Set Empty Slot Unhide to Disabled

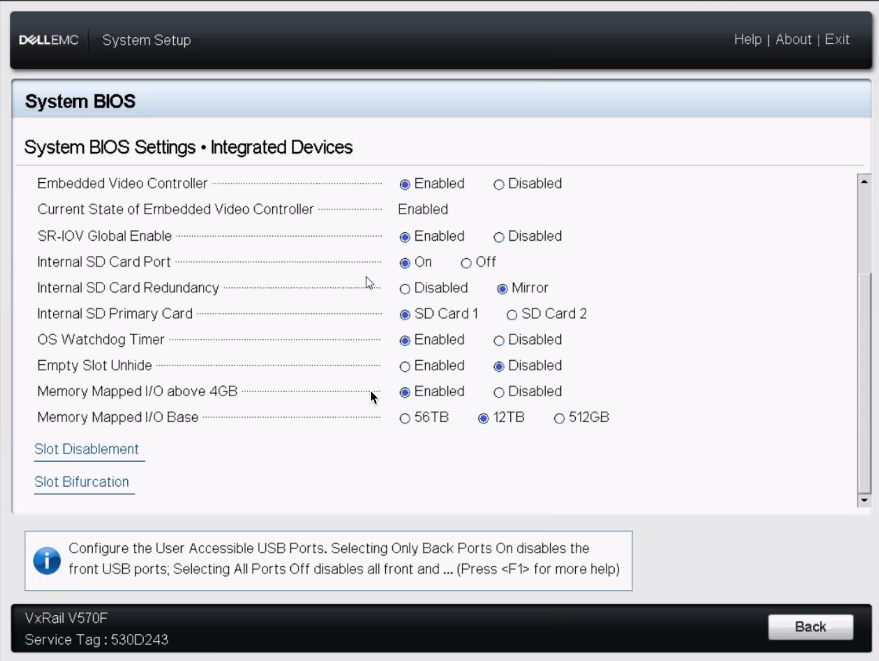coord(498,367)
